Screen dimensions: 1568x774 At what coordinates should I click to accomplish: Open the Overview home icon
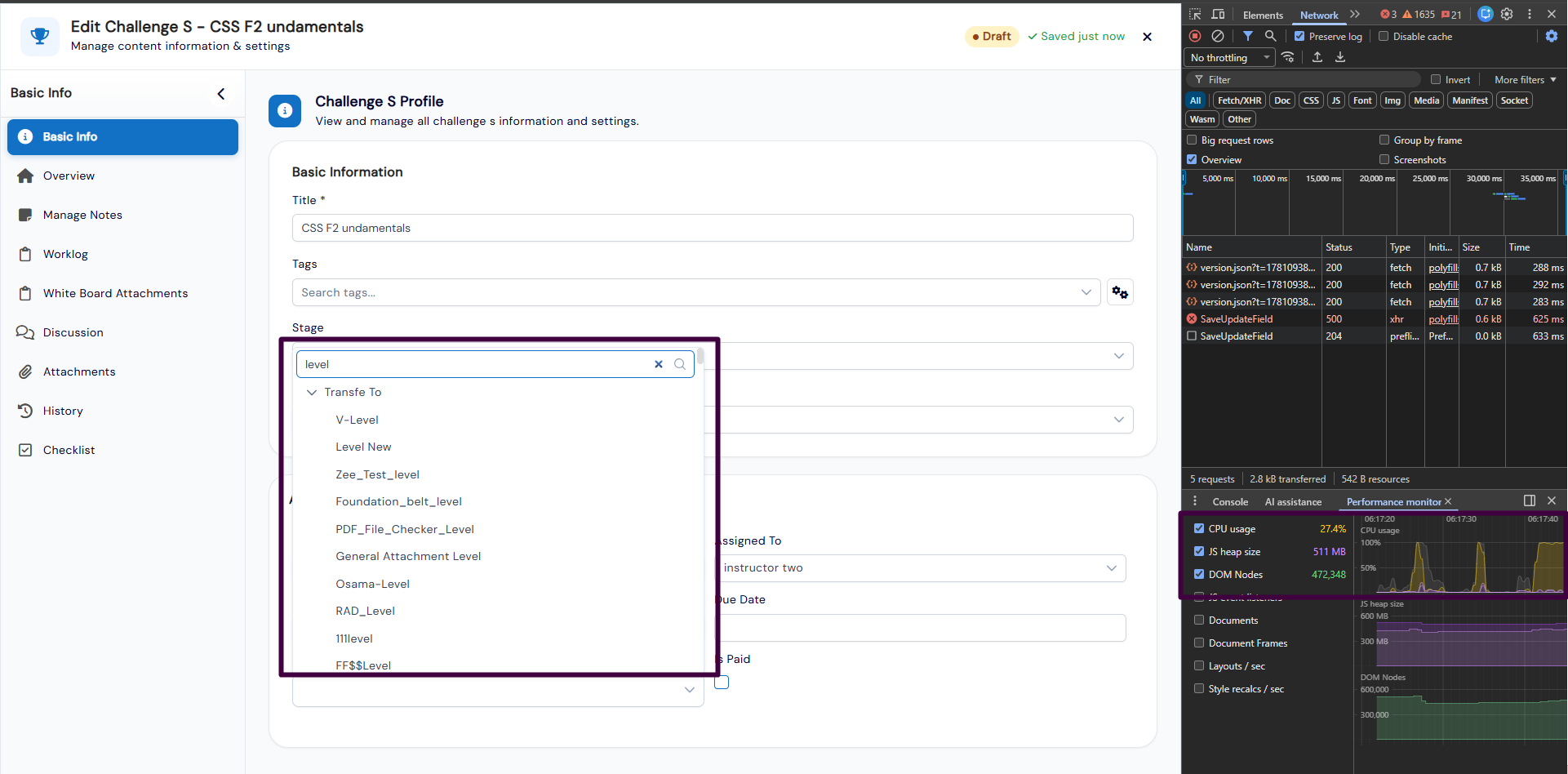pos(25,176)
